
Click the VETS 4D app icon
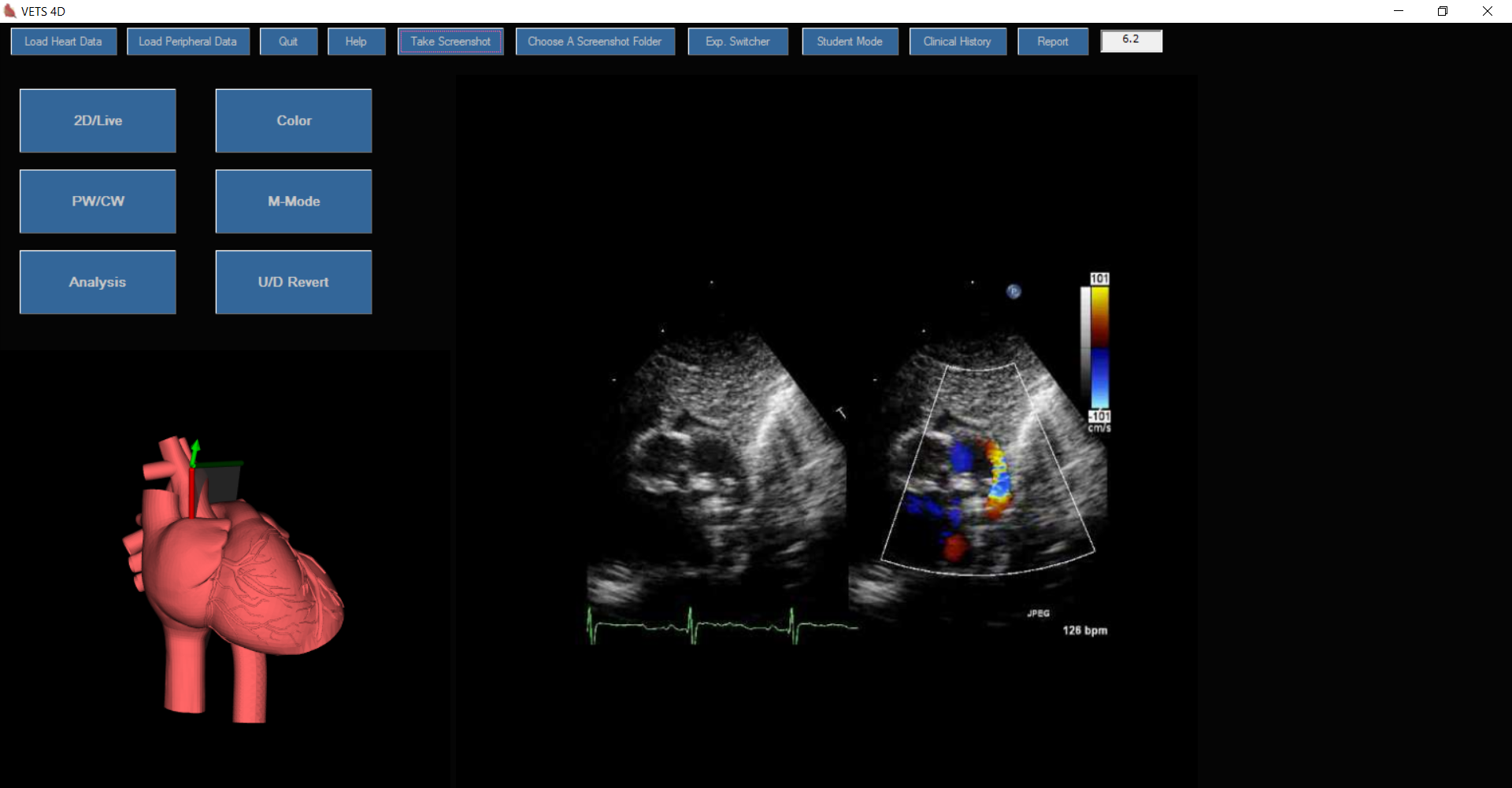[x=9, y=11]
